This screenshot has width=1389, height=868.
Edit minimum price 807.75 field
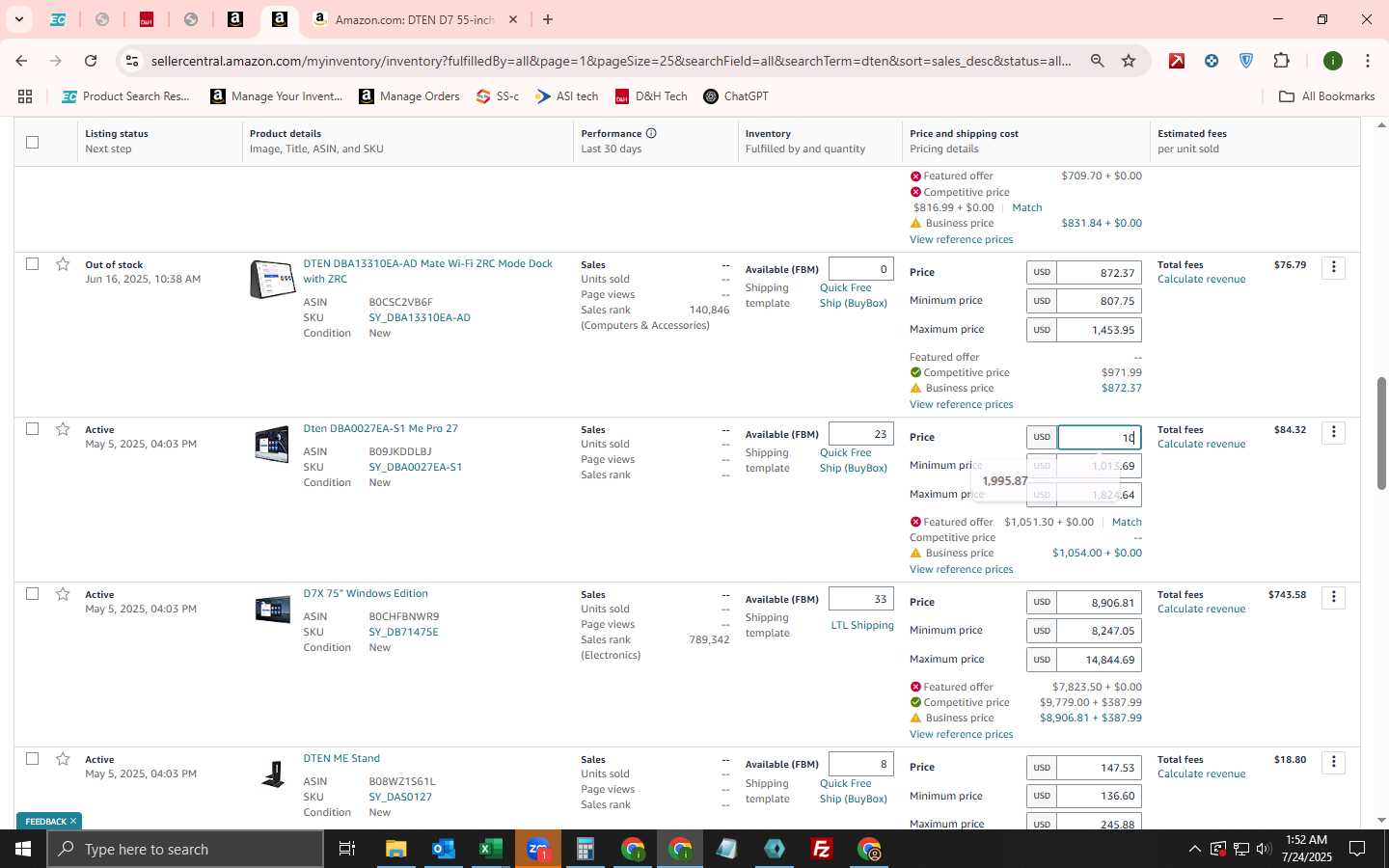[1099, 301]
